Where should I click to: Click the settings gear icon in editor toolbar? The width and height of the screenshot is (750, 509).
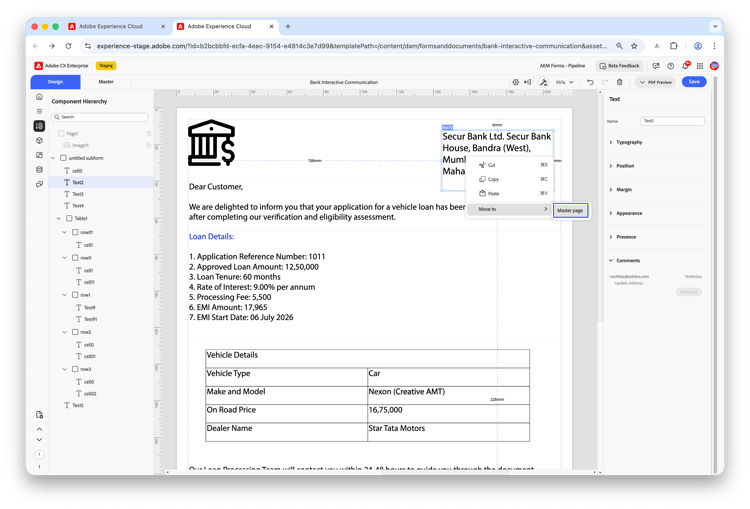click(x=516, y=82)
